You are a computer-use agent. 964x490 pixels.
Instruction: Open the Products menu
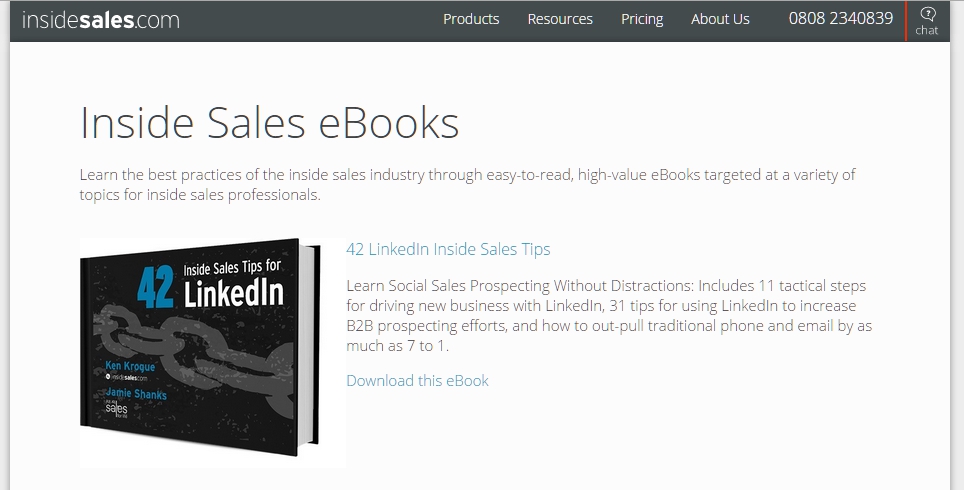471,19
